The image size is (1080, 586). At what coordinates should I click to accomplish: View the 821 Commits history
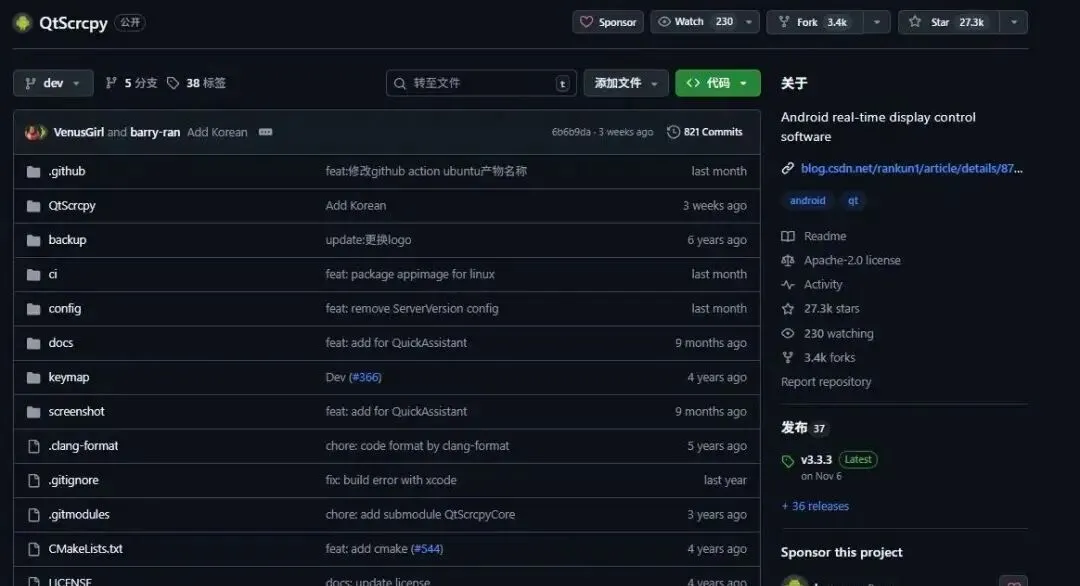click(705, 132)
